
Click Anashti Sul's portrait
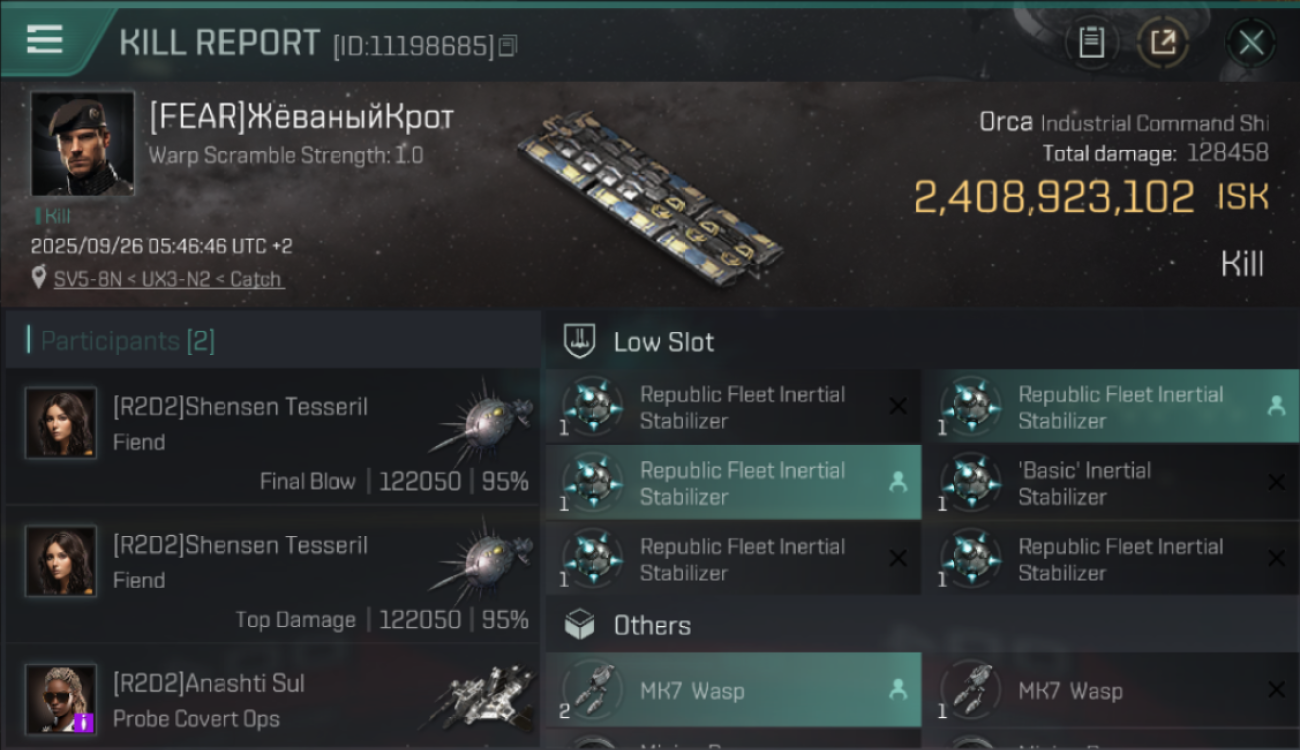point(61,699)
